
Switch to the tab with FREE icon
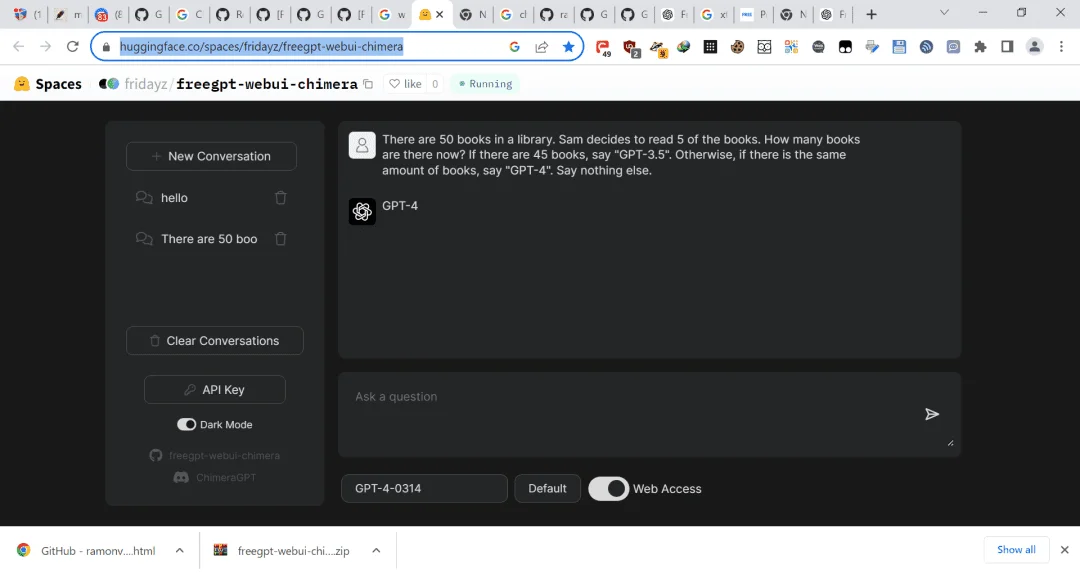click(754, 14)
